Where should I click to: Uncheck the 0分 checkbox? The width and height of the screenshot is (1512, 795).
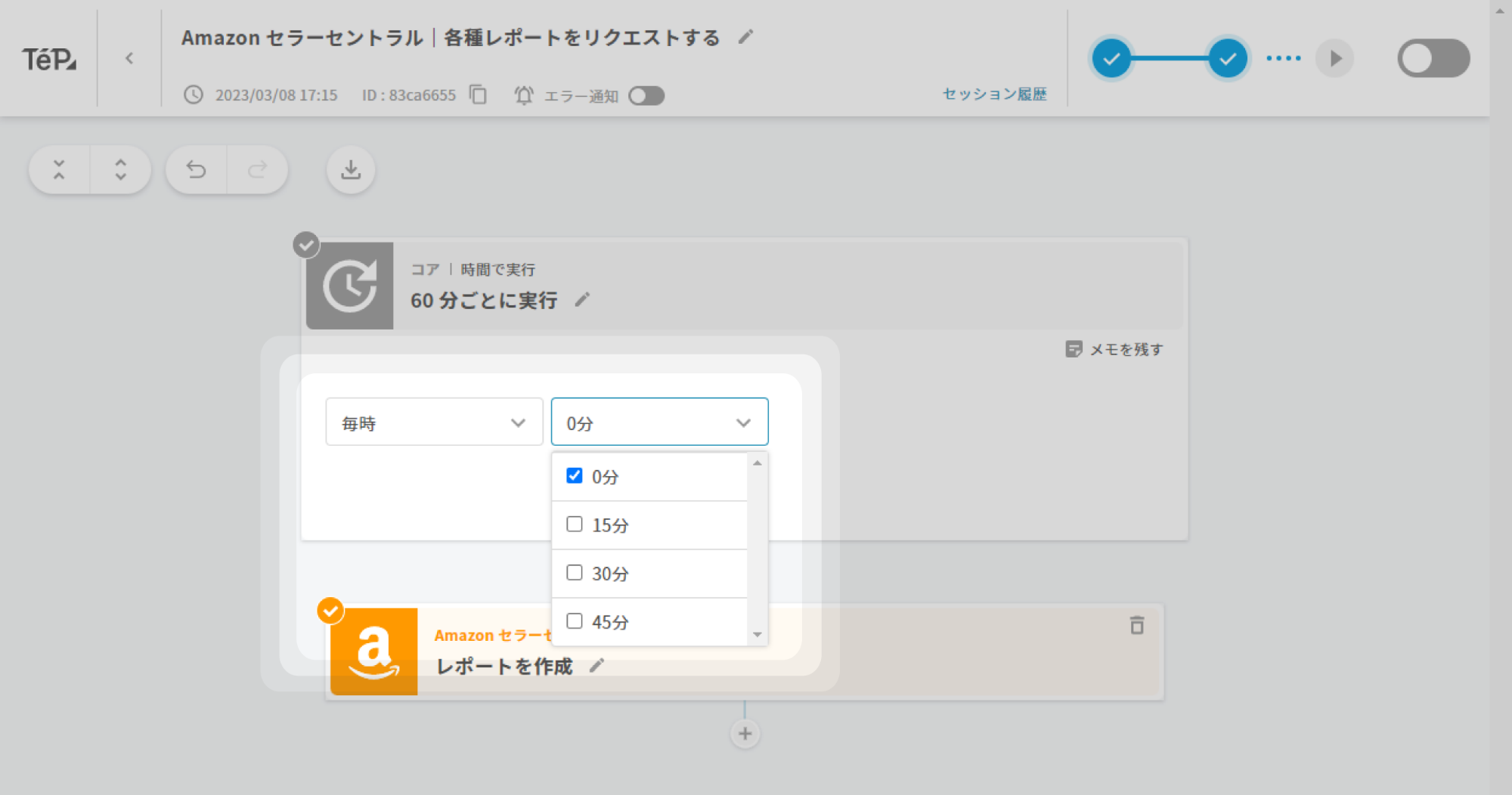pos(575,475)
